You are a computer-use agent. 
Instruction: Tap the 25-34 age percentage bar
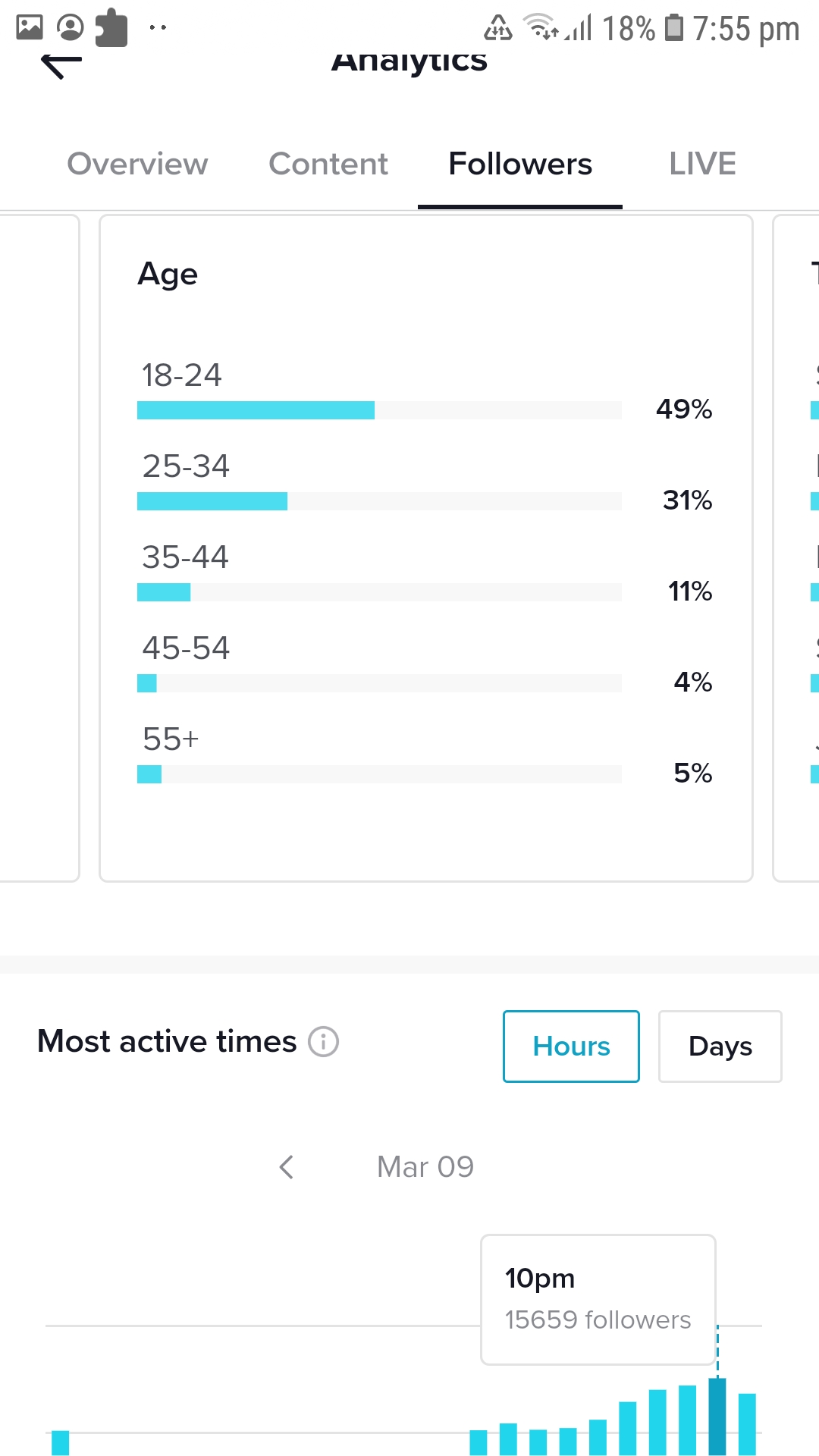point(379,501)
